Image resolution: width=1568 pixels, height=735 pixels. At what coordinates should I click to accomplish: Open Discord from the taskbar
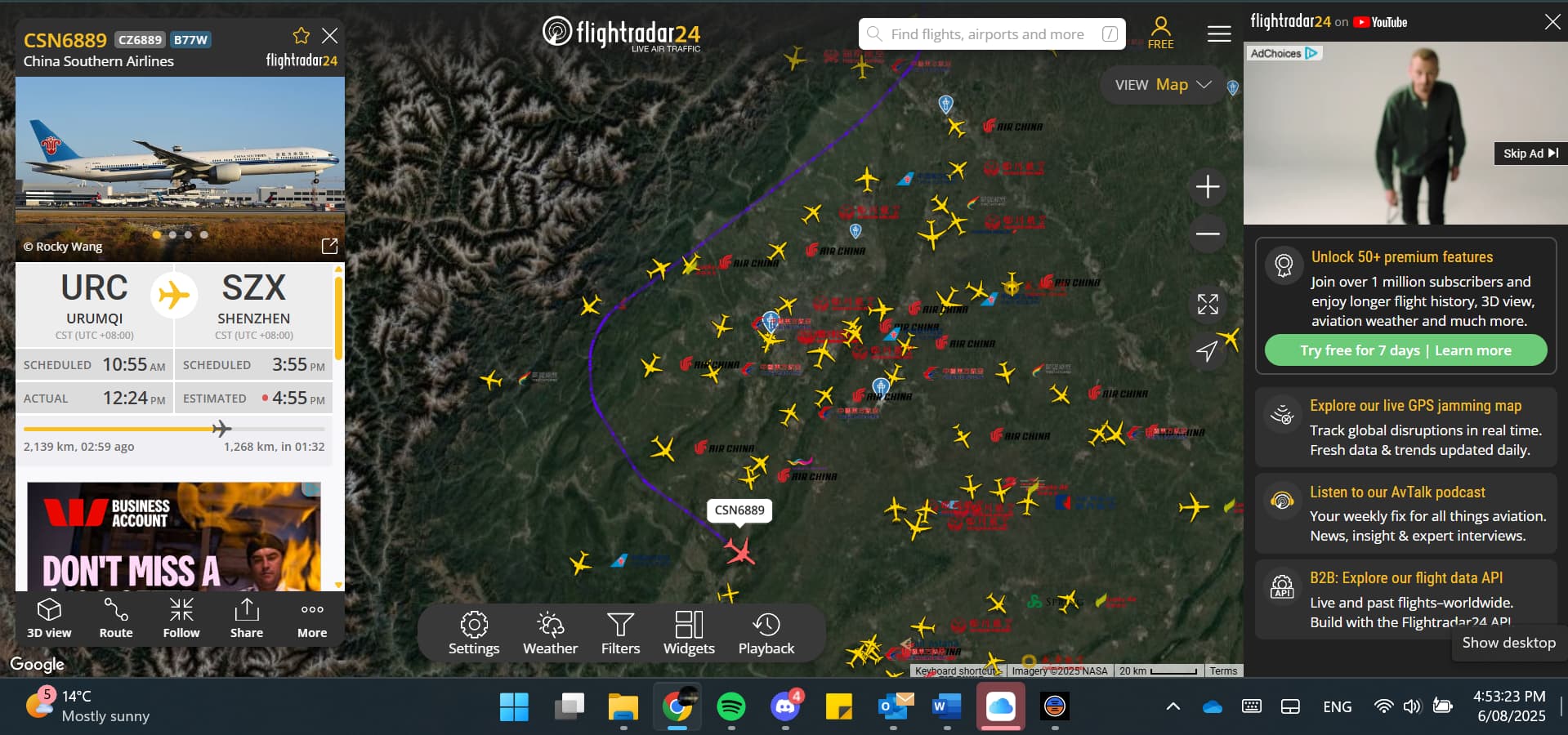(786, 706)
